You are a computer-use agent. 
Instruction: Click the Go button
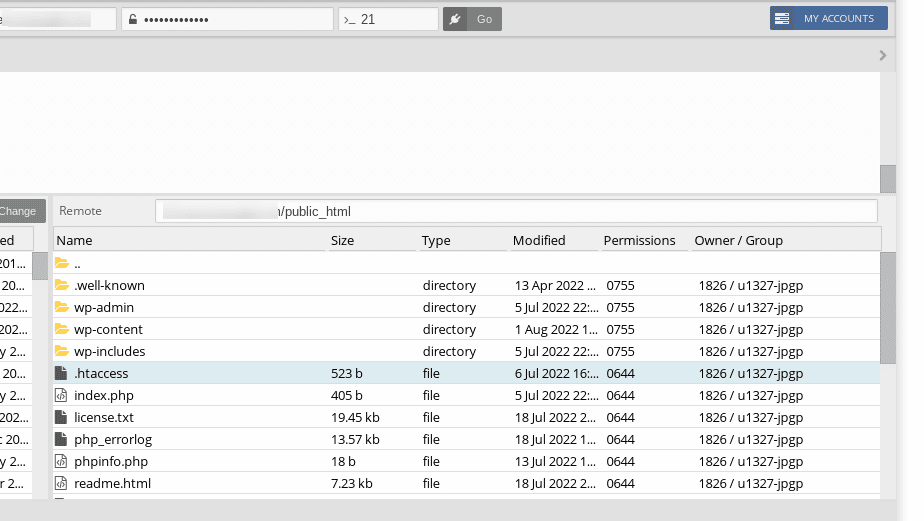pyautogui.click(x=484, y=19)
